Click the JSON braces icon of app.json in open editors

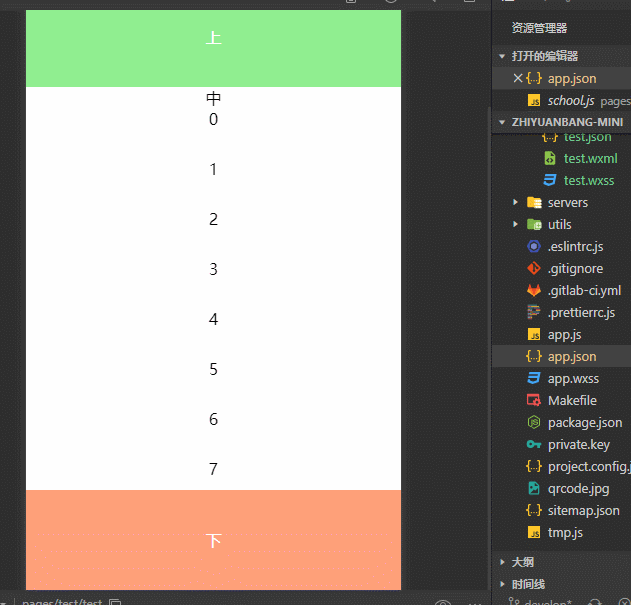[x=534, y=78]
